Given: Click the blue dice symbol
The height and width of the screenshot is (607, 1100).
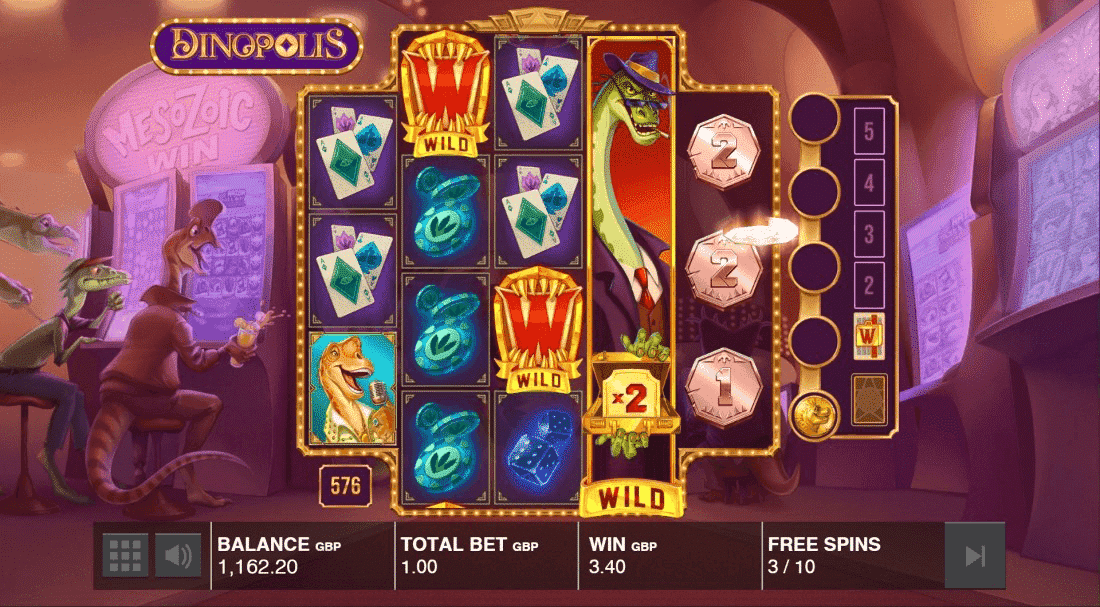Looking at the screenshot, I should tap(538, 447).
